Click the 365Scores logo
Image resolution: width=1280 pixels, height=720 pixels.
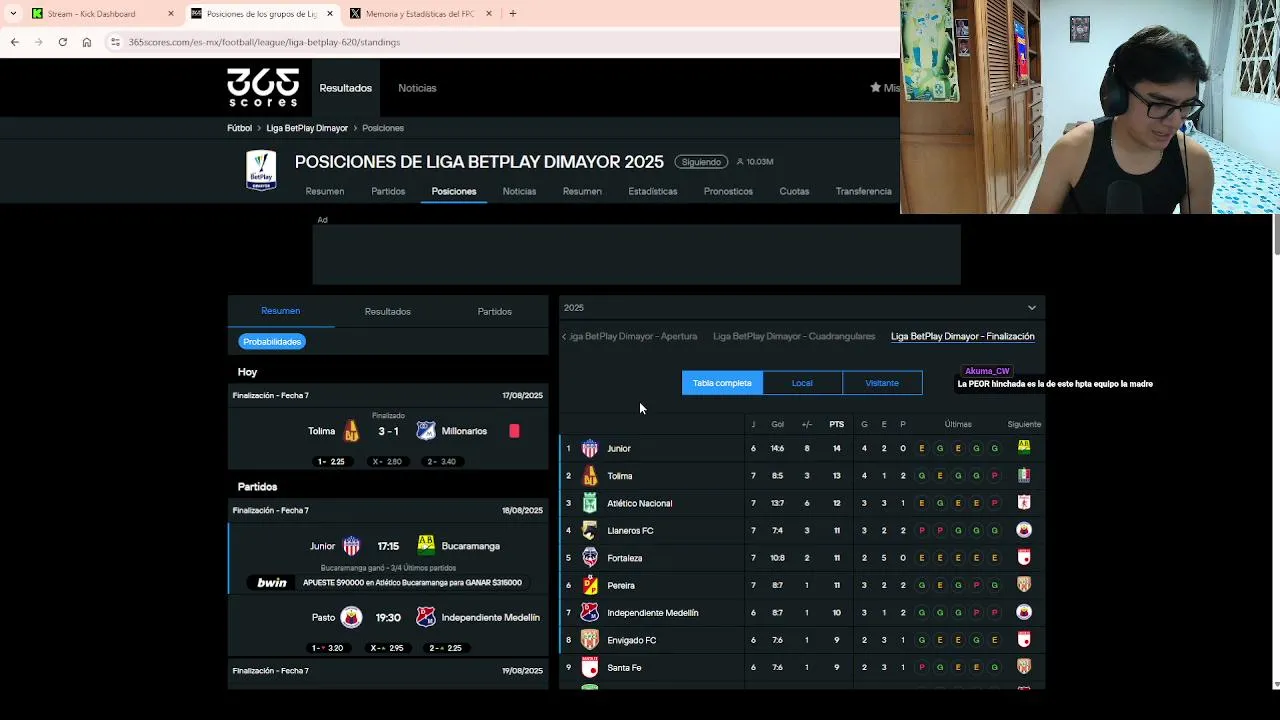point(263,87)
